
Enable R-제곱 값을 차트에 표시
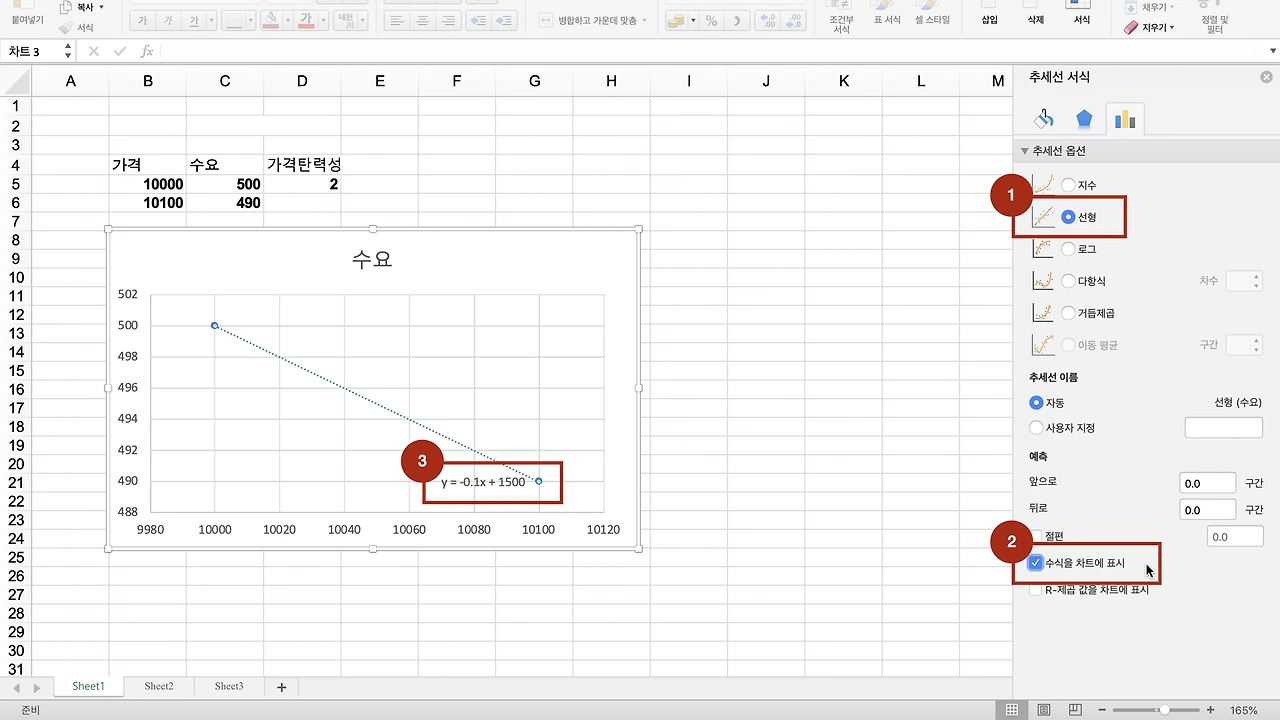point(1036,589)
